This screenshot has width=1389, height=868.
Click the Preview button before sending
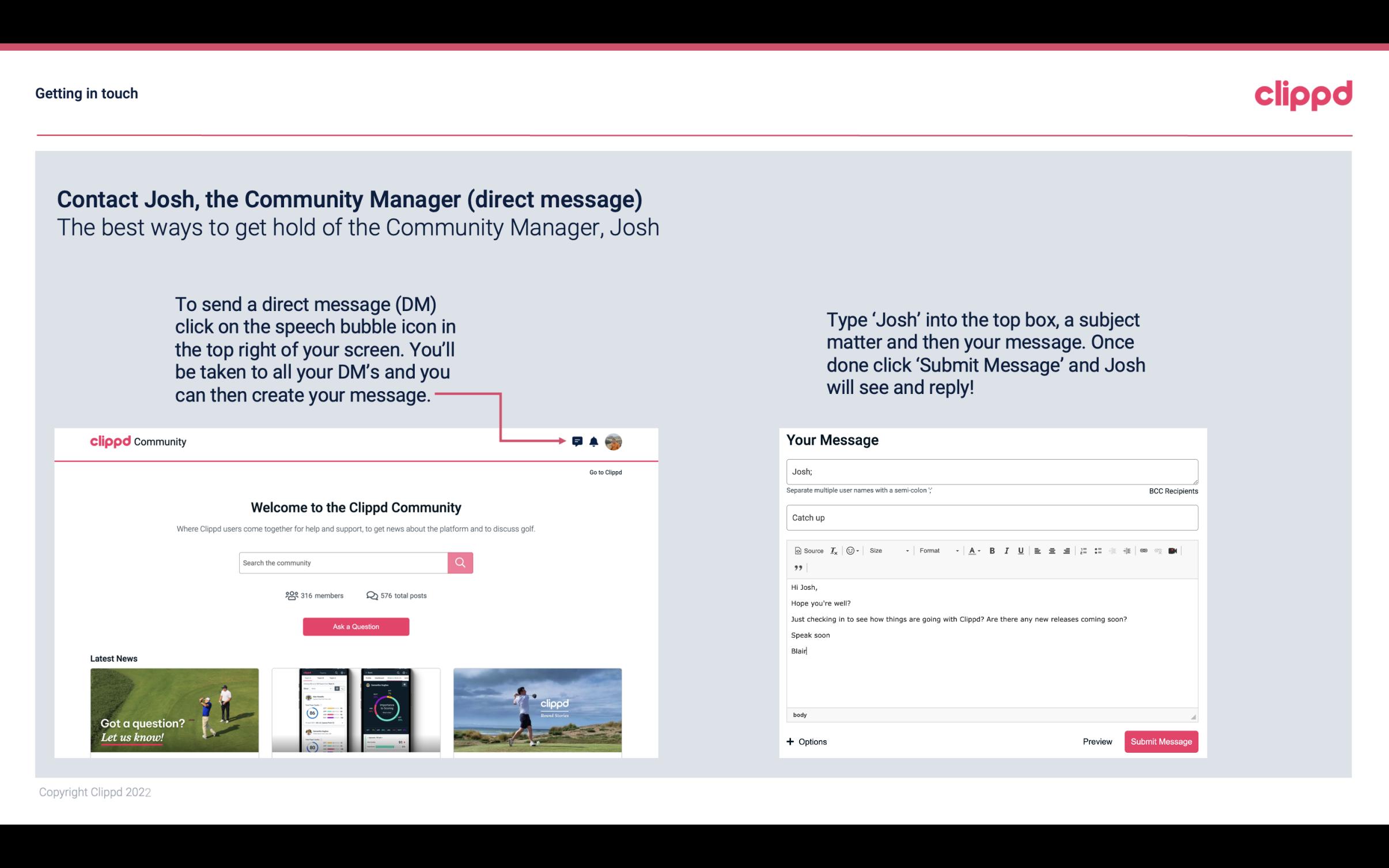(1098, 741)
